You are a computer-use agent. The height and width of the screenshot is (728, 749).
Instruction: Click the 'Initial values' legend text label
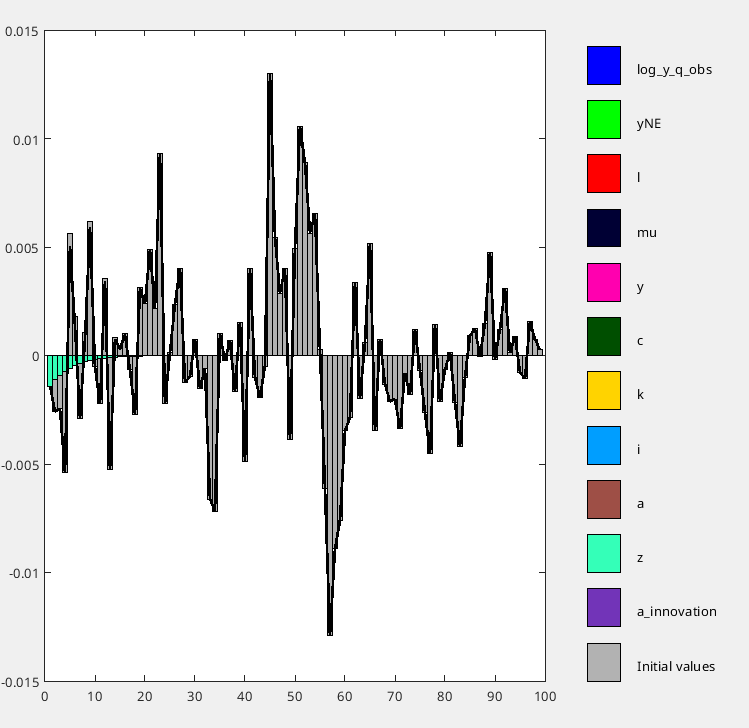(675, 665)
